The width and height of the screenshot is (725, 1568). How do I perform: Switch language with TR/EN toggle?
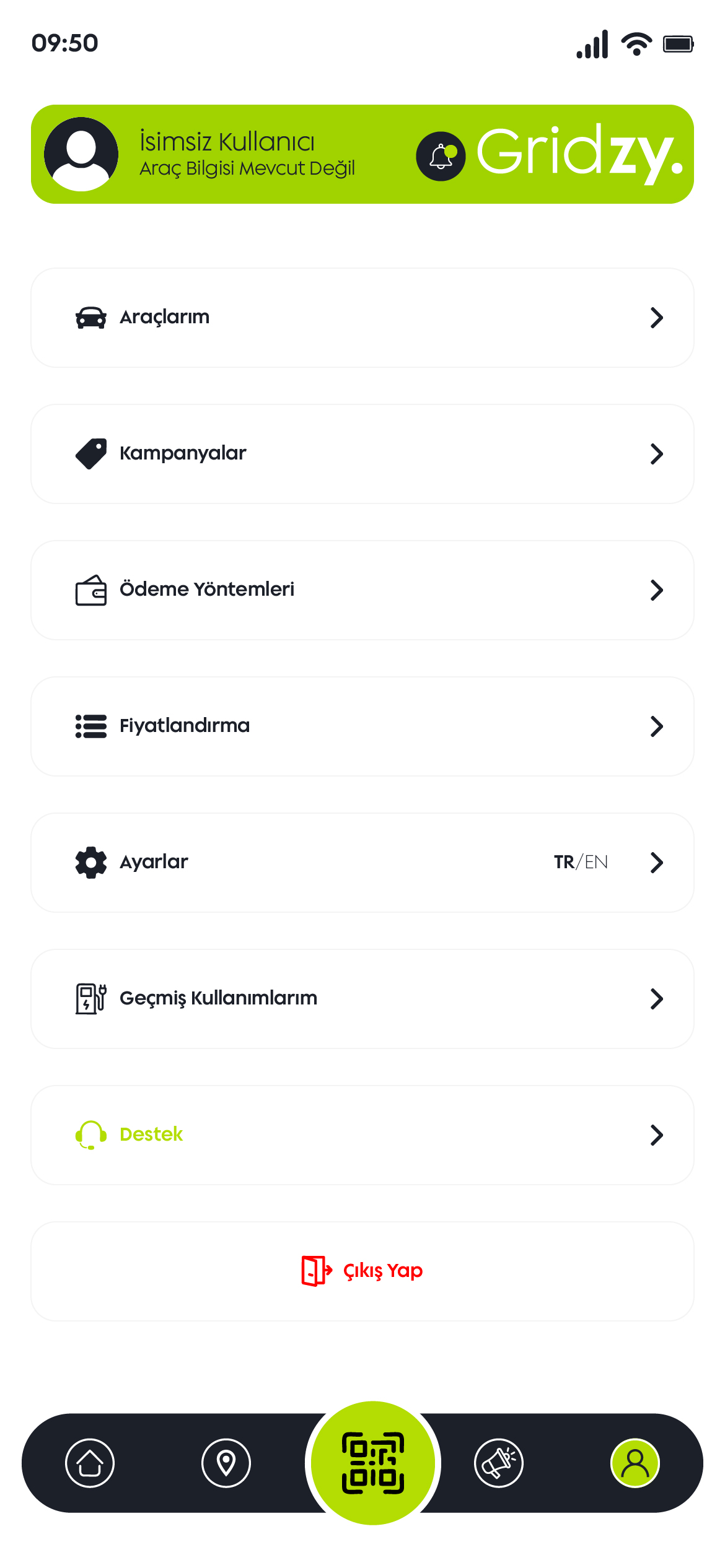coord(581,862)
